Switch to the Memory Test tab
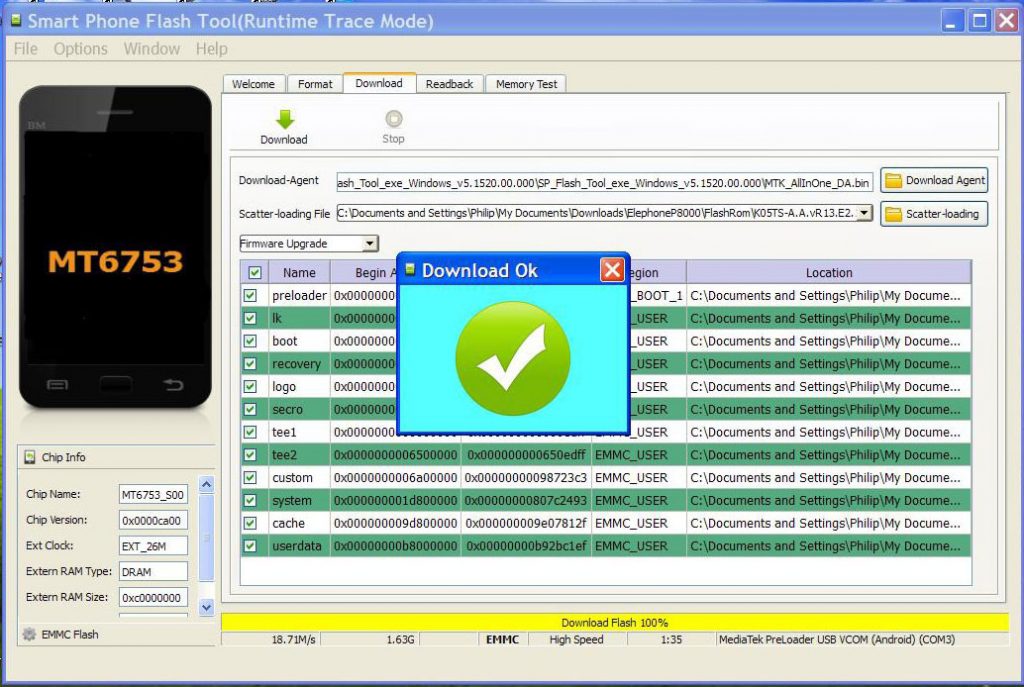 tap(526, 84)
